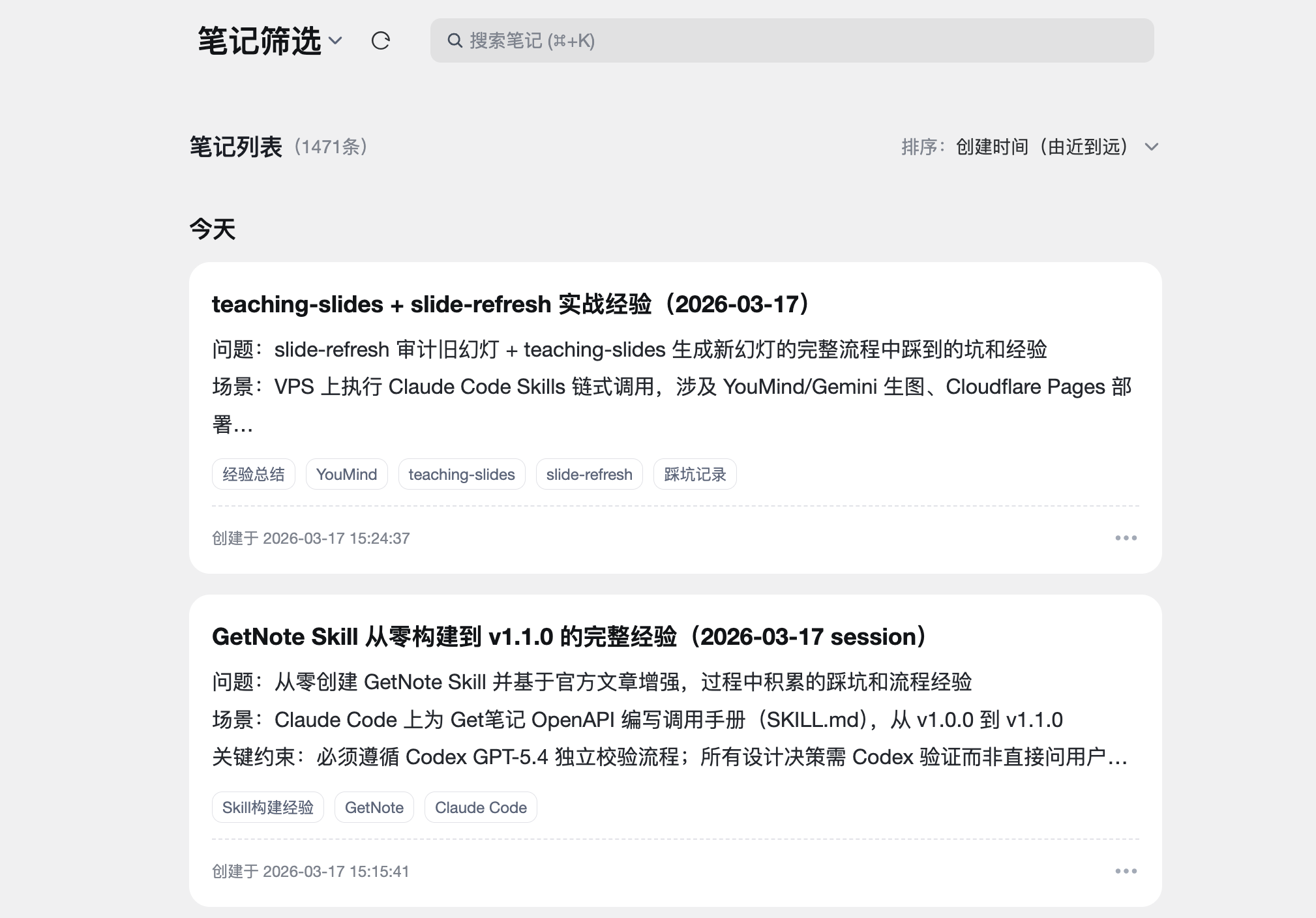Image resolution: width=1316 pixels, height=918 pixels.
Task: Select the GetNote tag chip
Action: [374, 807]
